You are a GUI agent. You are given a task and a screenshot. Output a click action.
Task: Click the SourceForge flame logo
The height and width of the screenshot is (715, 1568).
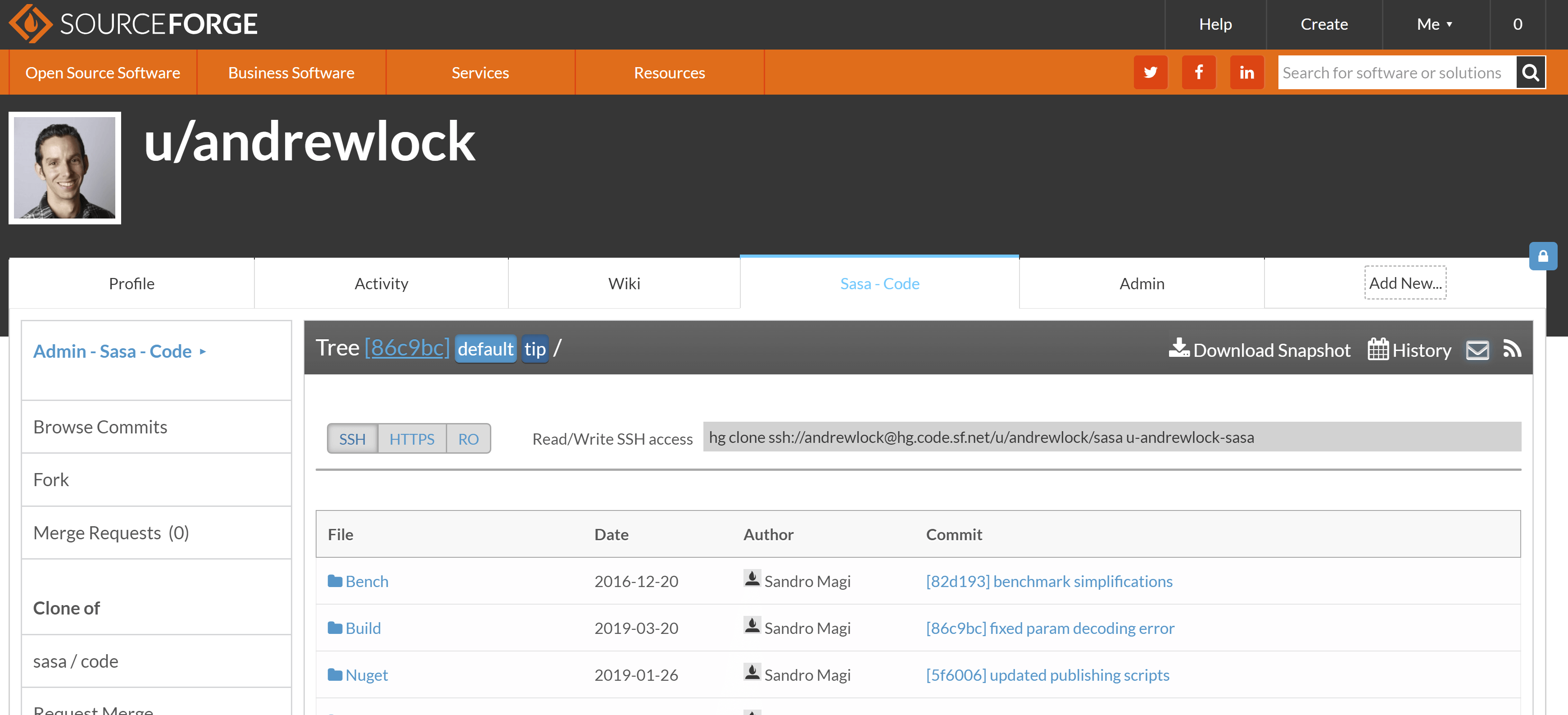tap(31, 24)
